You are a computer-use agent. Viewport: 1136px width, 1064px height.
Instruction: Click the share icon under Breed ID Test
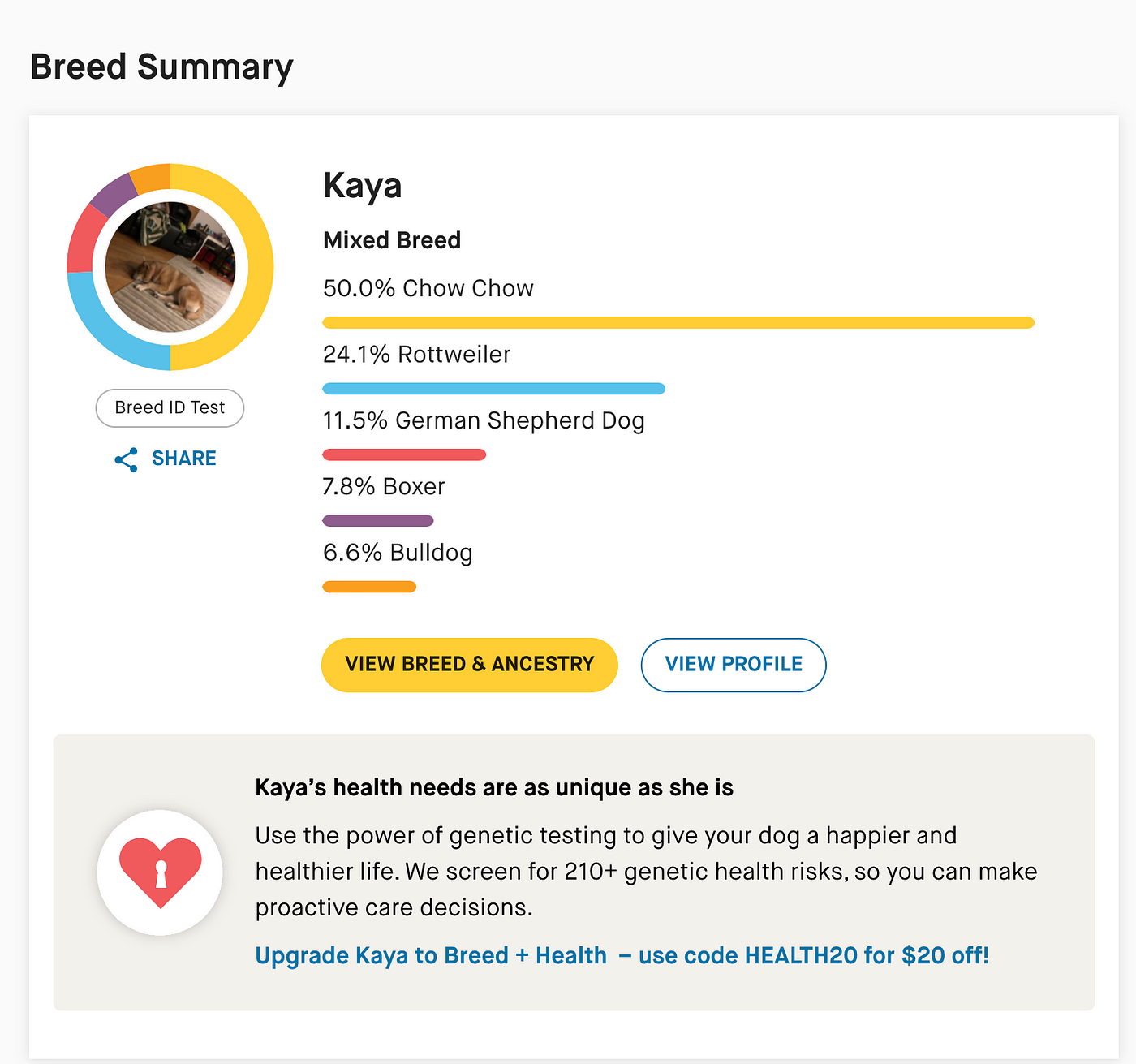tap(126, 460)
